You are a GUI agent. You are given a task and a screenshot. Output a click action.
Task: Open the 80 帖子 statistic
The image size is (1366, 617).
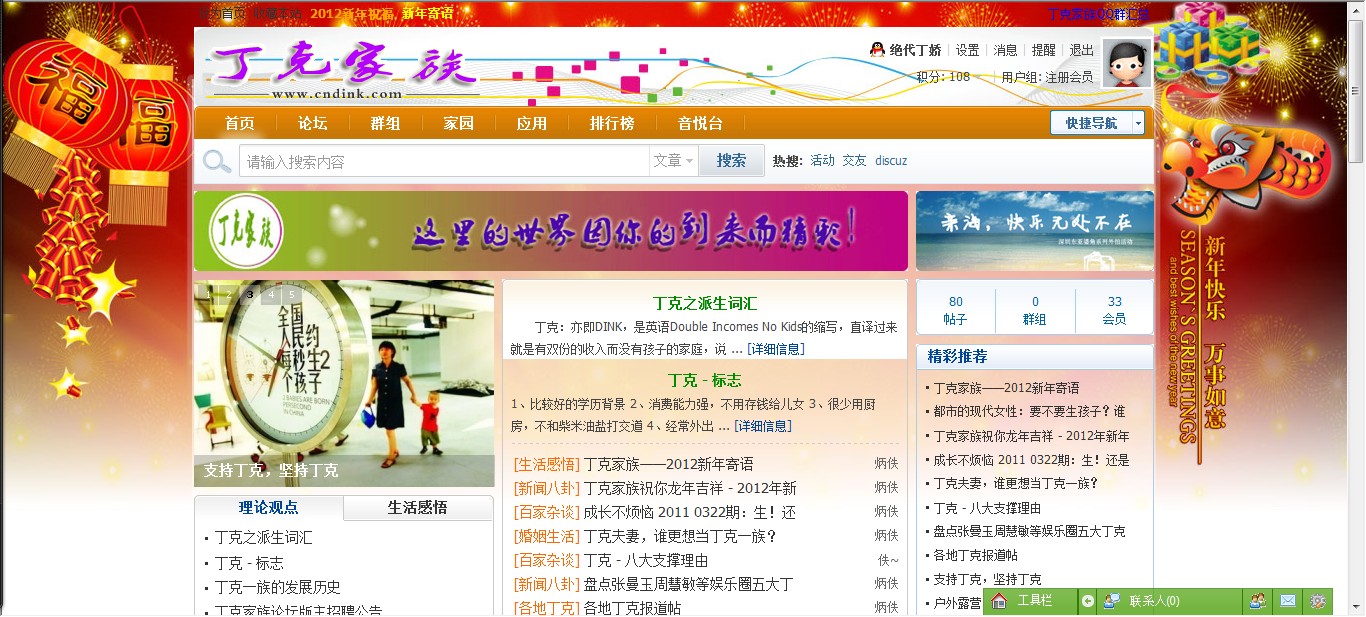tap(955, 310)
